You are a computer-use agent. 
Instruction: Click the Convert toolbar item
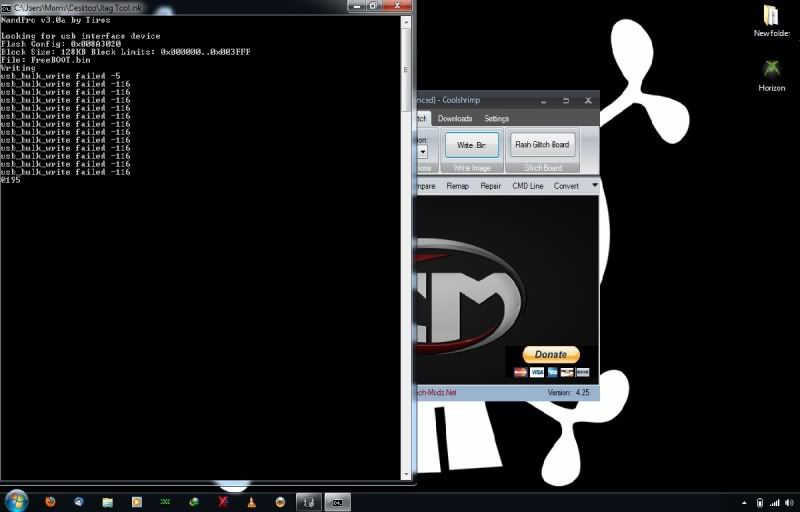[566, 186]
